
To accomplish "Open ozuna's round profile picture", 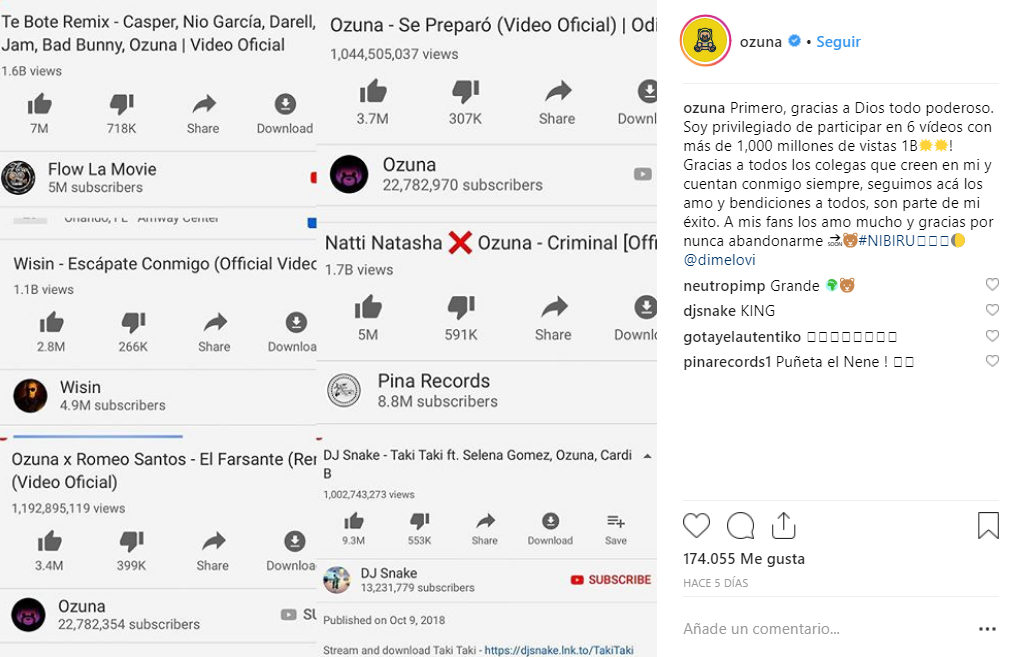I will click(706, 41).
